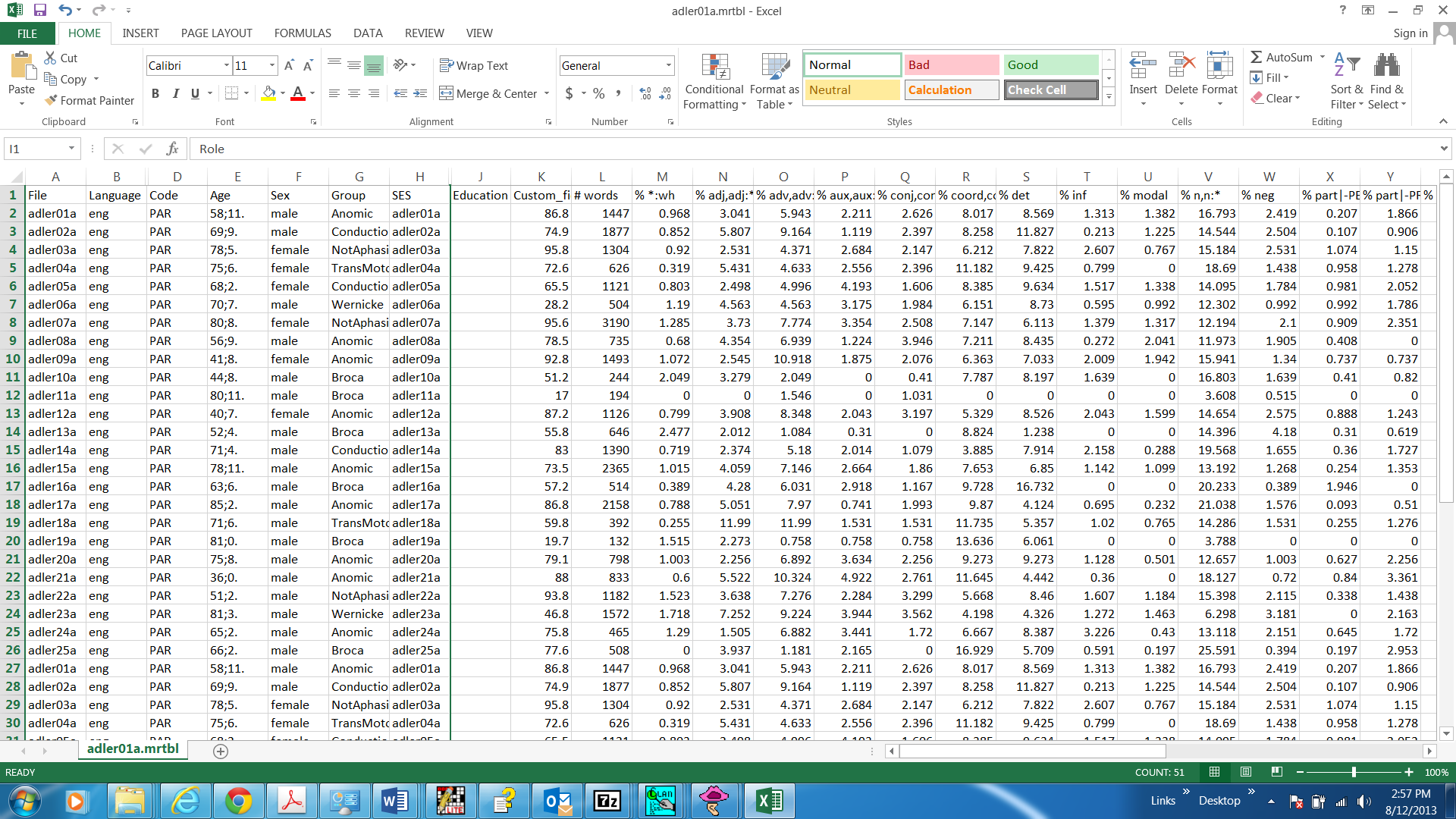Viewport: 1456px width, 819px height.
Task: Apply the Check Cell style
Action: pos(1051,89)
